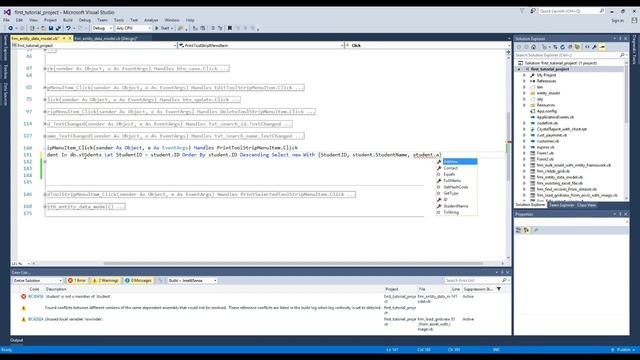Select Address in the IntelliSense list
This screenshot has width=640, height=360.
tap(460, 162)
